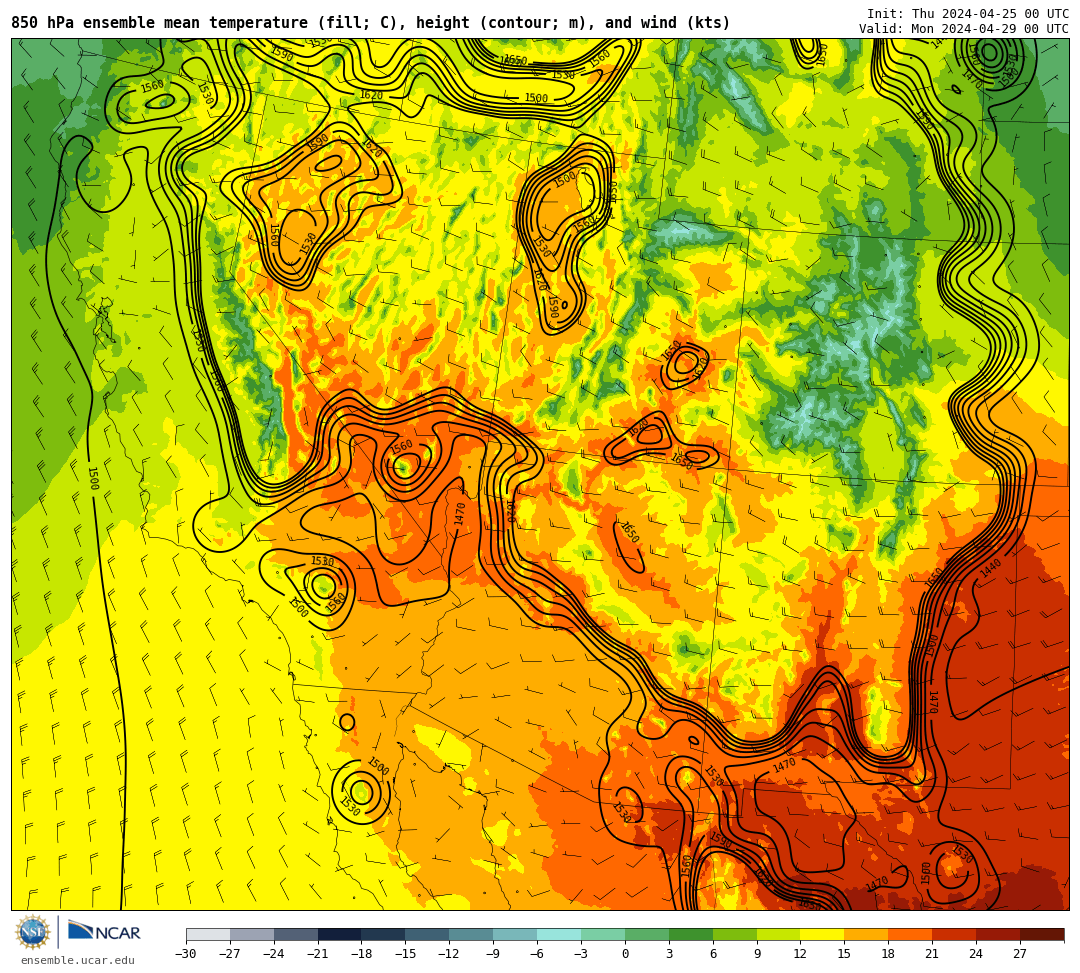Screen dimensions: 1080x973
Task: Click the Init: Thu 2024-04-25 00 UTC text
Action: point(968,14)
